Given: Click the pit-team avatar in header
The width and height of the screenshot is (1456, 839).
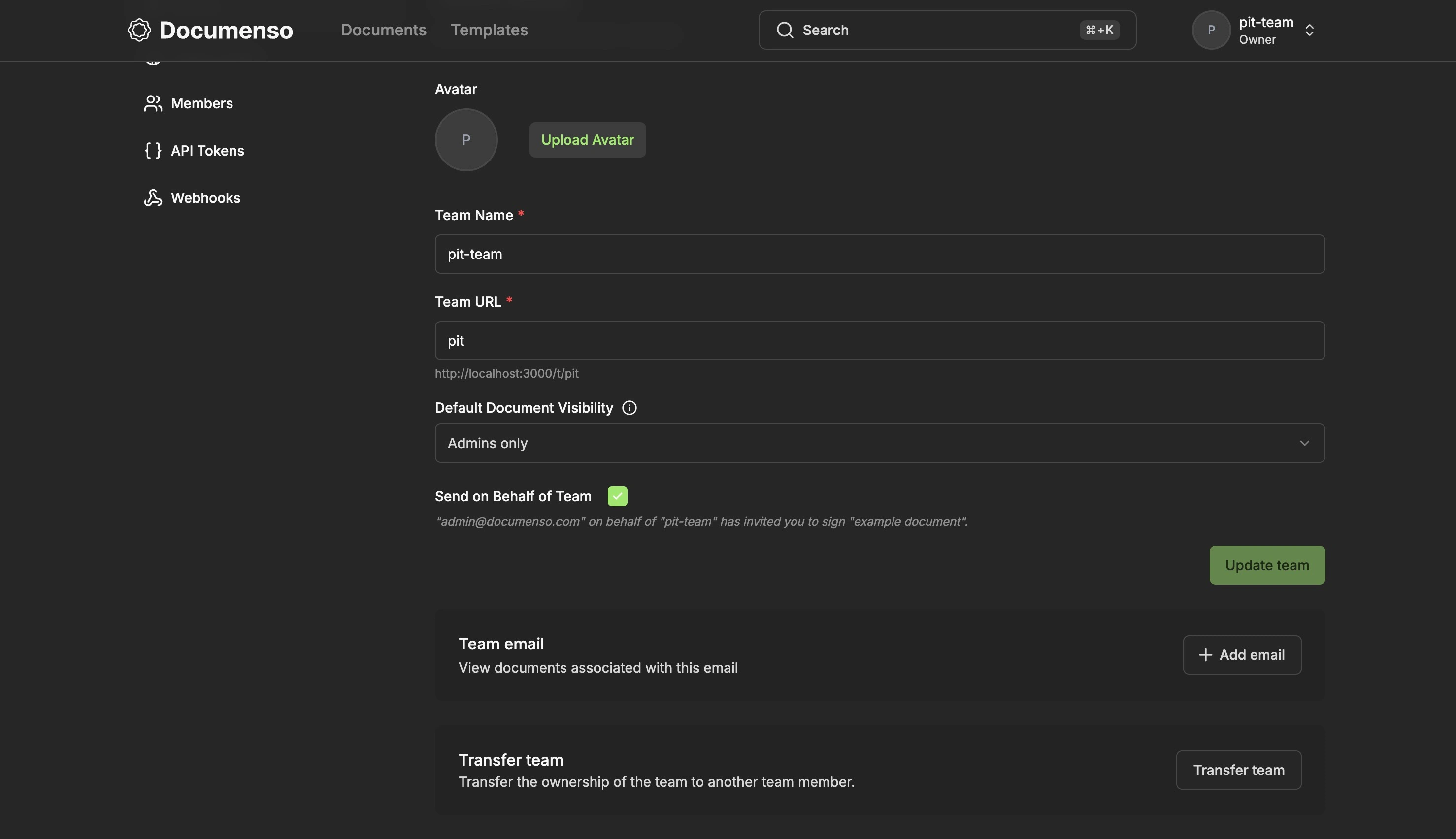Looking at the screenshot, I should click(x=1211, y=30).
